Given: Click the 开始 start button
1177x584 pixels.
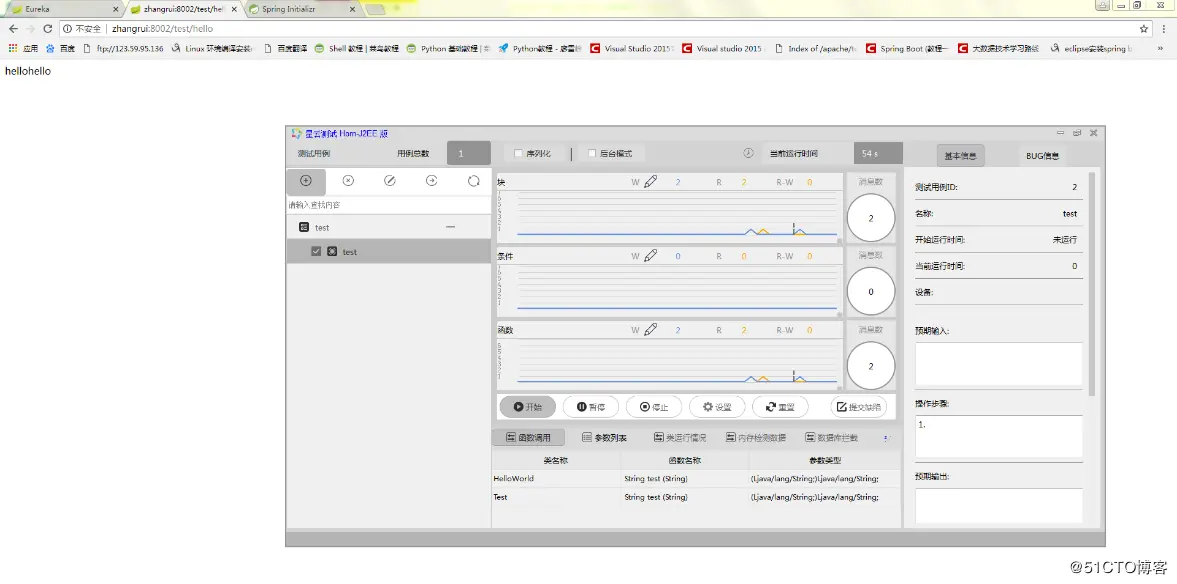Looking at the screenshot, I should pos(528,407).
